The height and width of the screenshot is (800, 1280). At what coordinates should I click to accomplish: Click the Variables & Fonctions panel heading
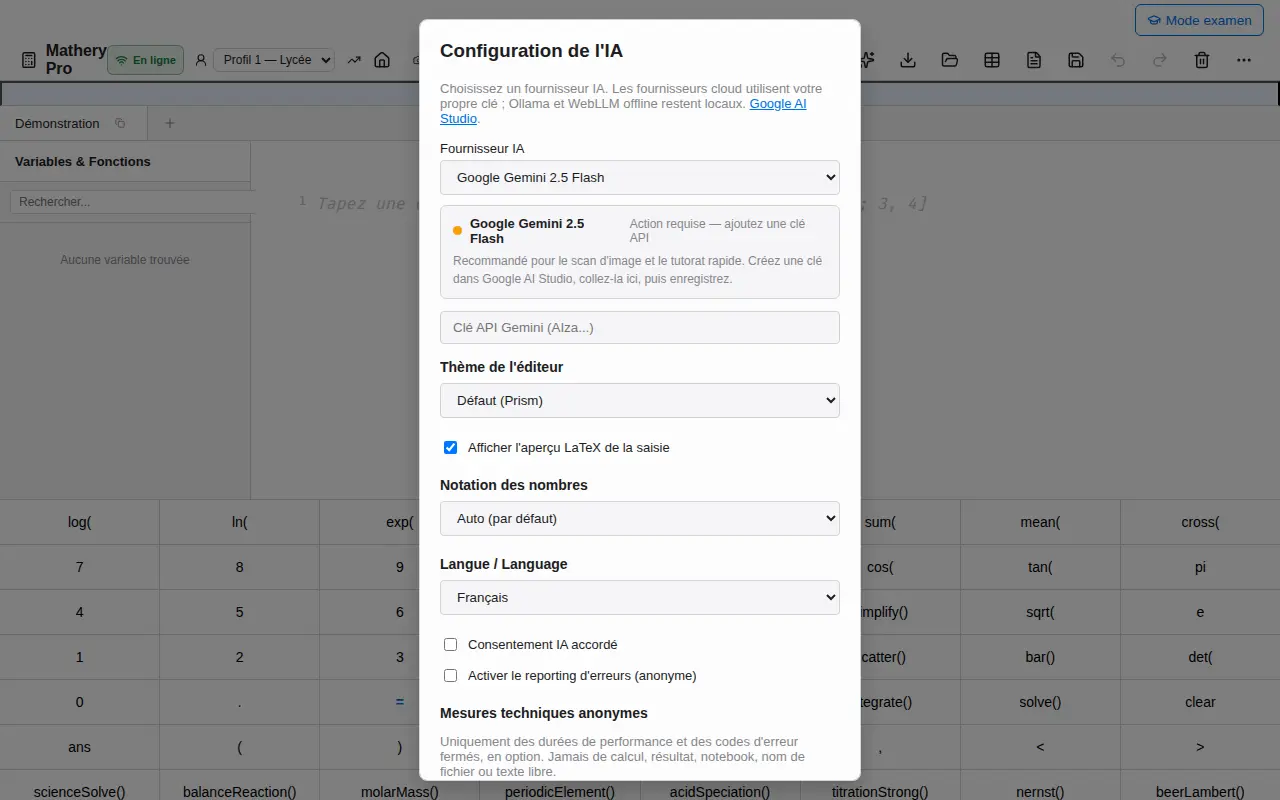[83, 162]
